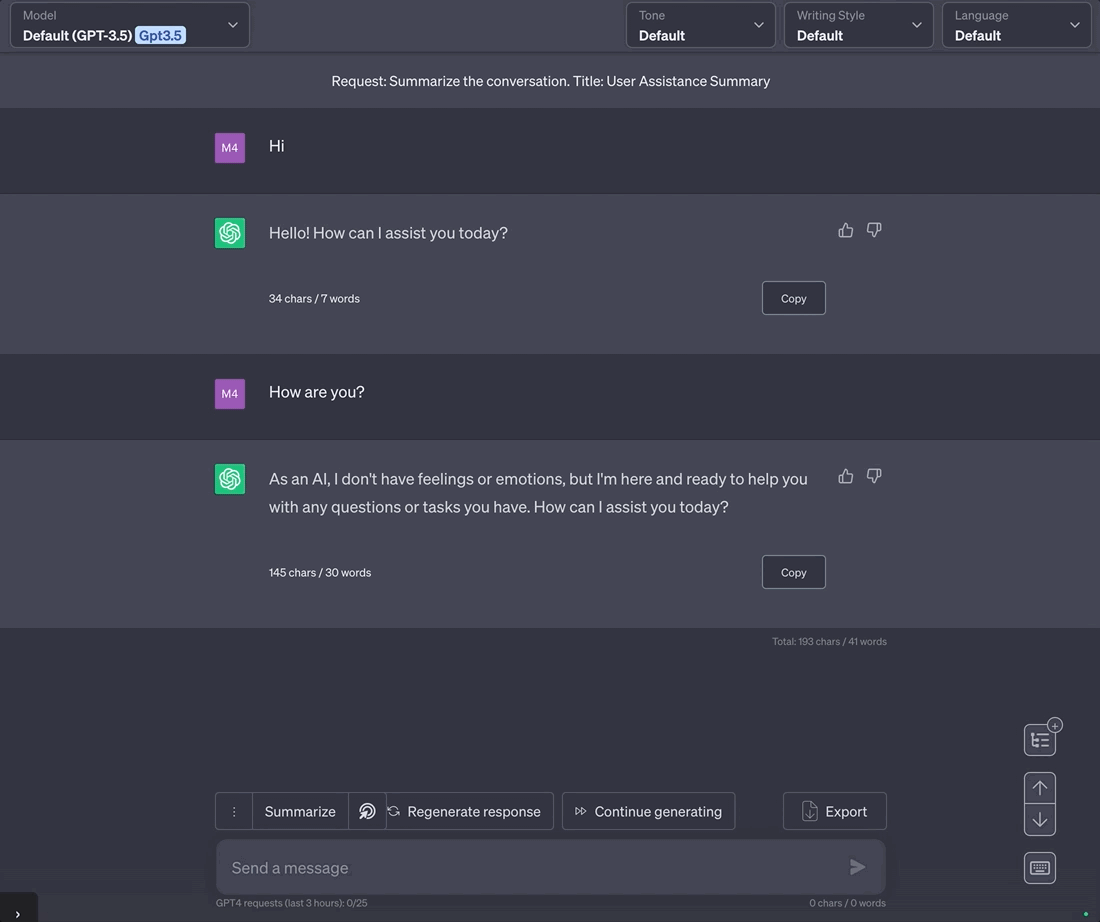Open the Tone dropdown
Screen dimensions: 1100x922
coord(701,25)
